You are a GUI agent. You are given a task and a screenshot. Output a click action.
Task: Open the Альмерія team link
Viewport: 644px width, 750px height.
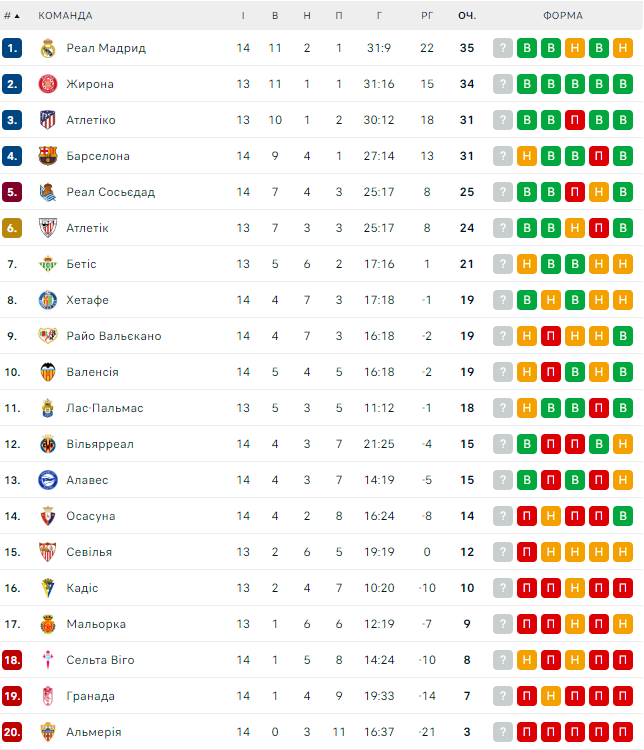[93, 732]
